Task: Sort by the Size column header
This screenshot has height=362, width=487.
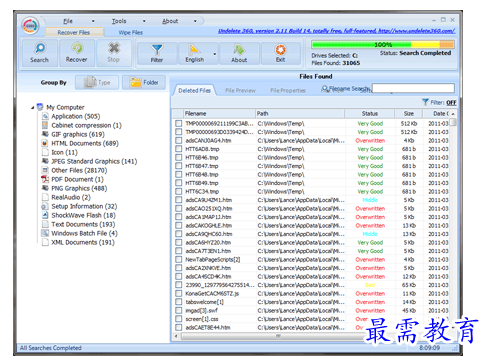Action: point(409,114)
